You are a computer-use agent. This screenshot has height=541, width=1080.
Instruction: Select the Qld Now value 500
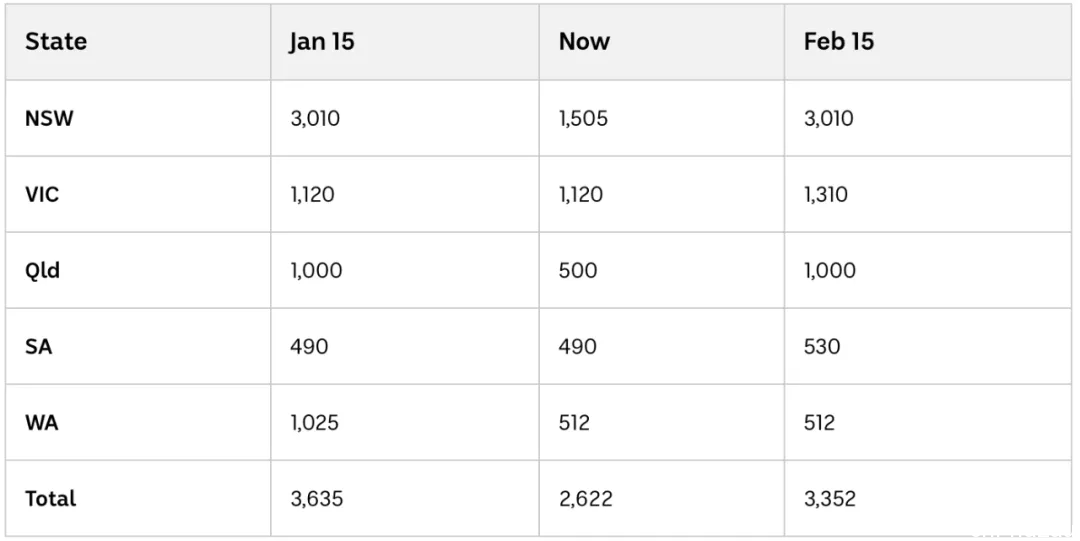[x=578, y=270]
